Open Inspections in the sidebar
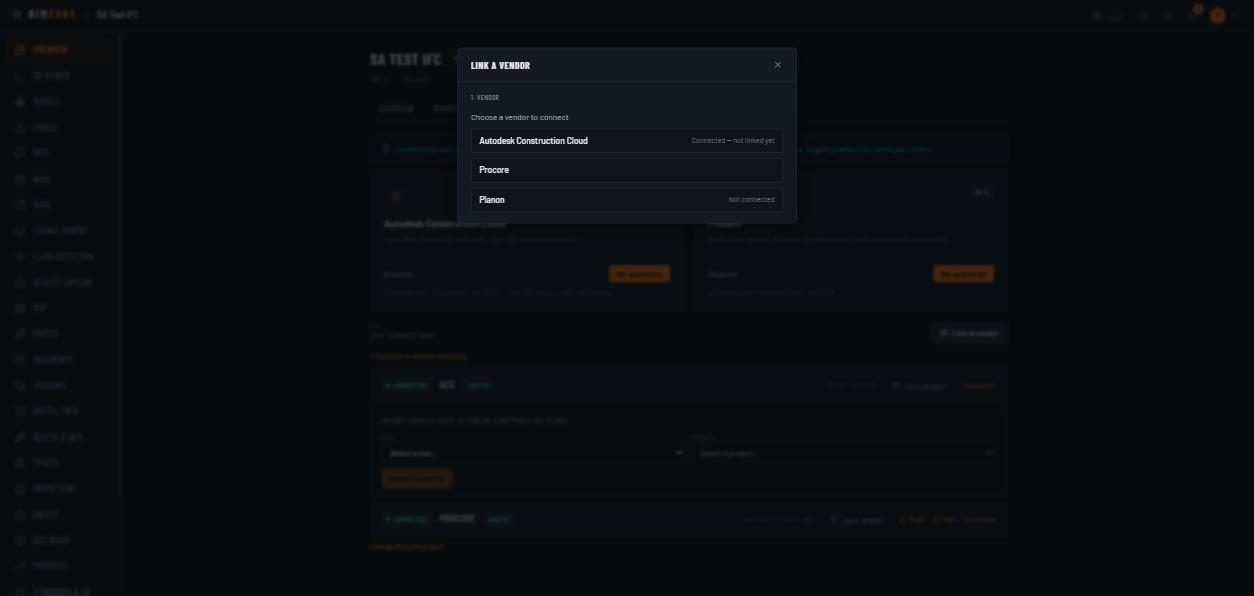Screen dimensions: 1254x596 58,489
